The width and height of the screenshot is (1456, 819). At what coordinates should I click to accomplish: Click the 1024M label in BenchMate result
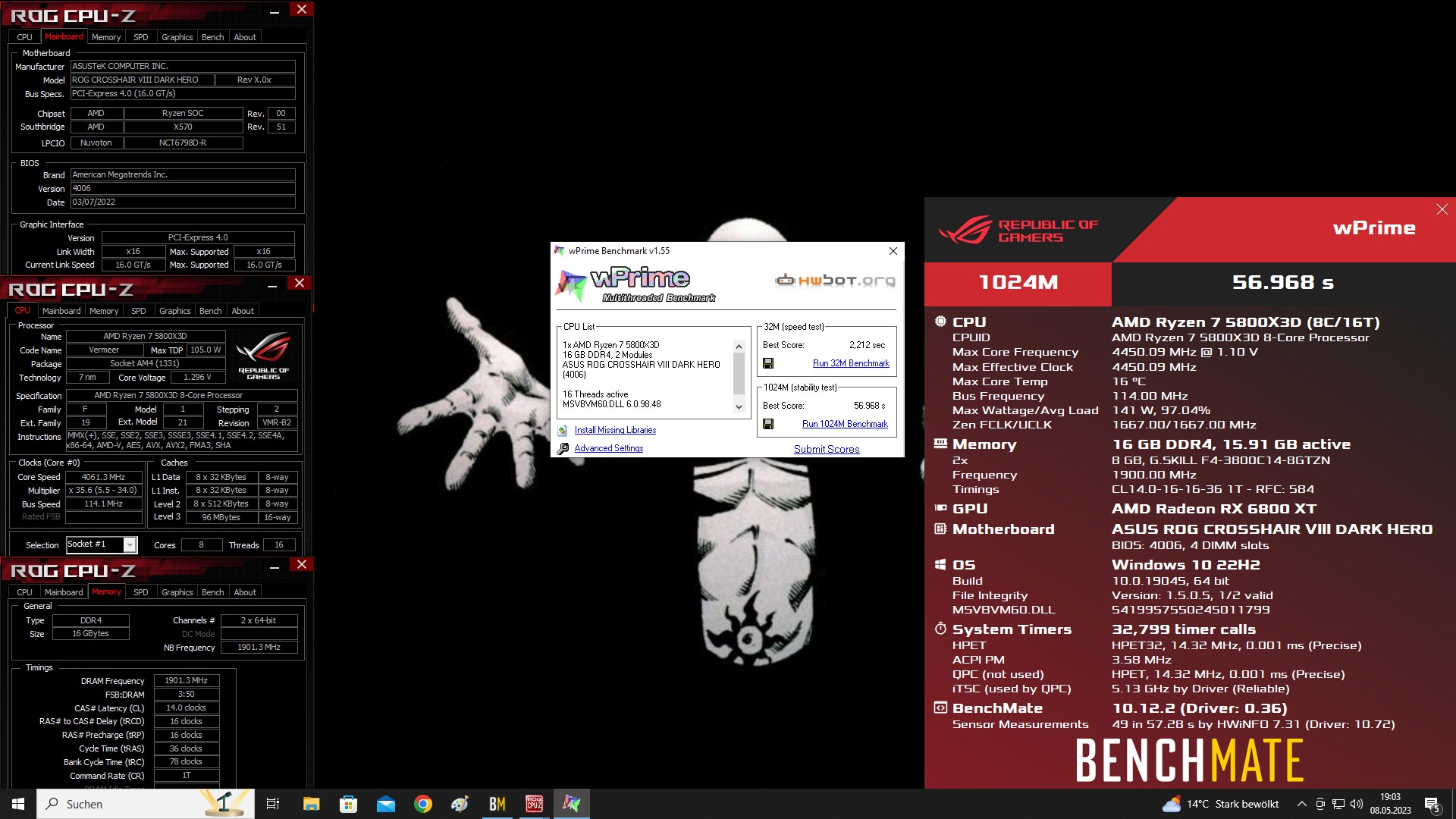click(x=1018, y=282)
